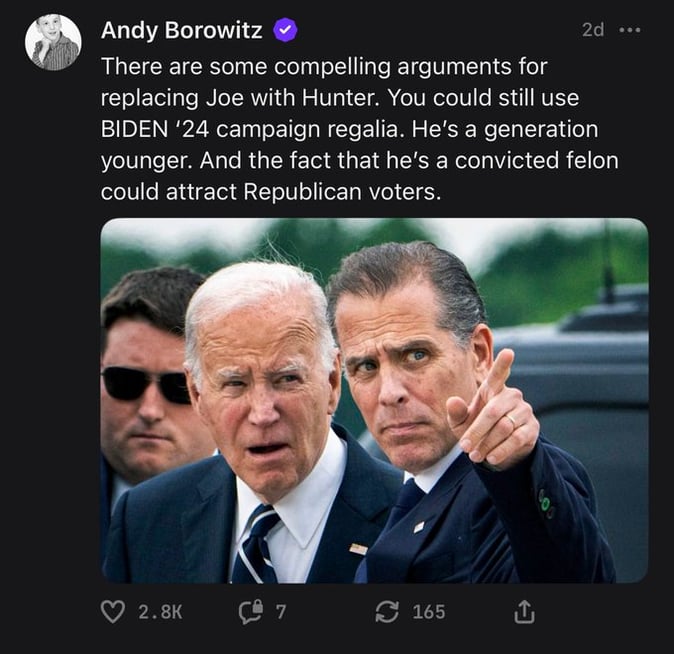Share the post with the upload arrow icon

coord(524,612)
